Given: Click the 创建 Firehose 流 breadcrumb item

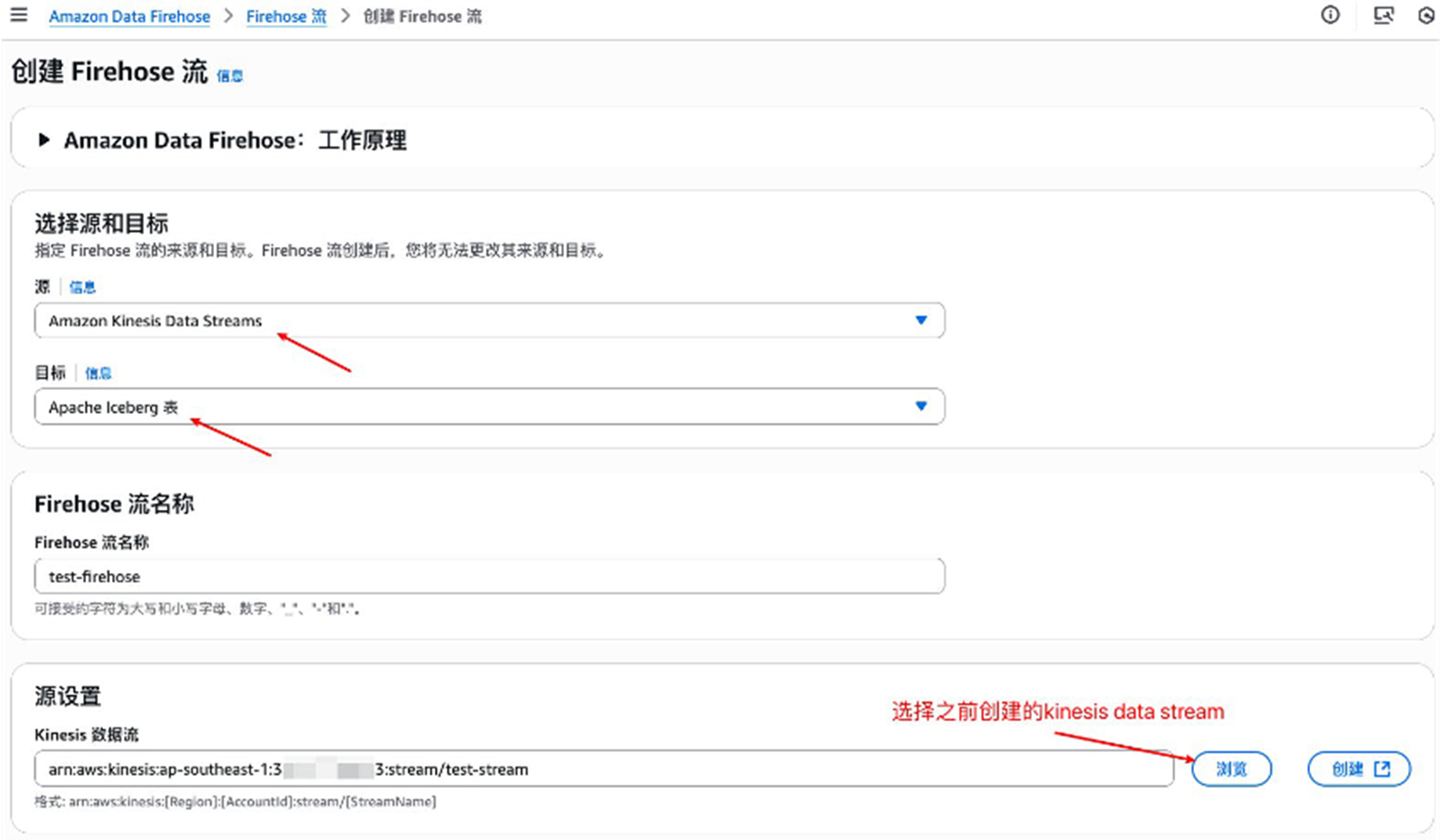Looking at the screenshot, I should (x=422, y=16).
